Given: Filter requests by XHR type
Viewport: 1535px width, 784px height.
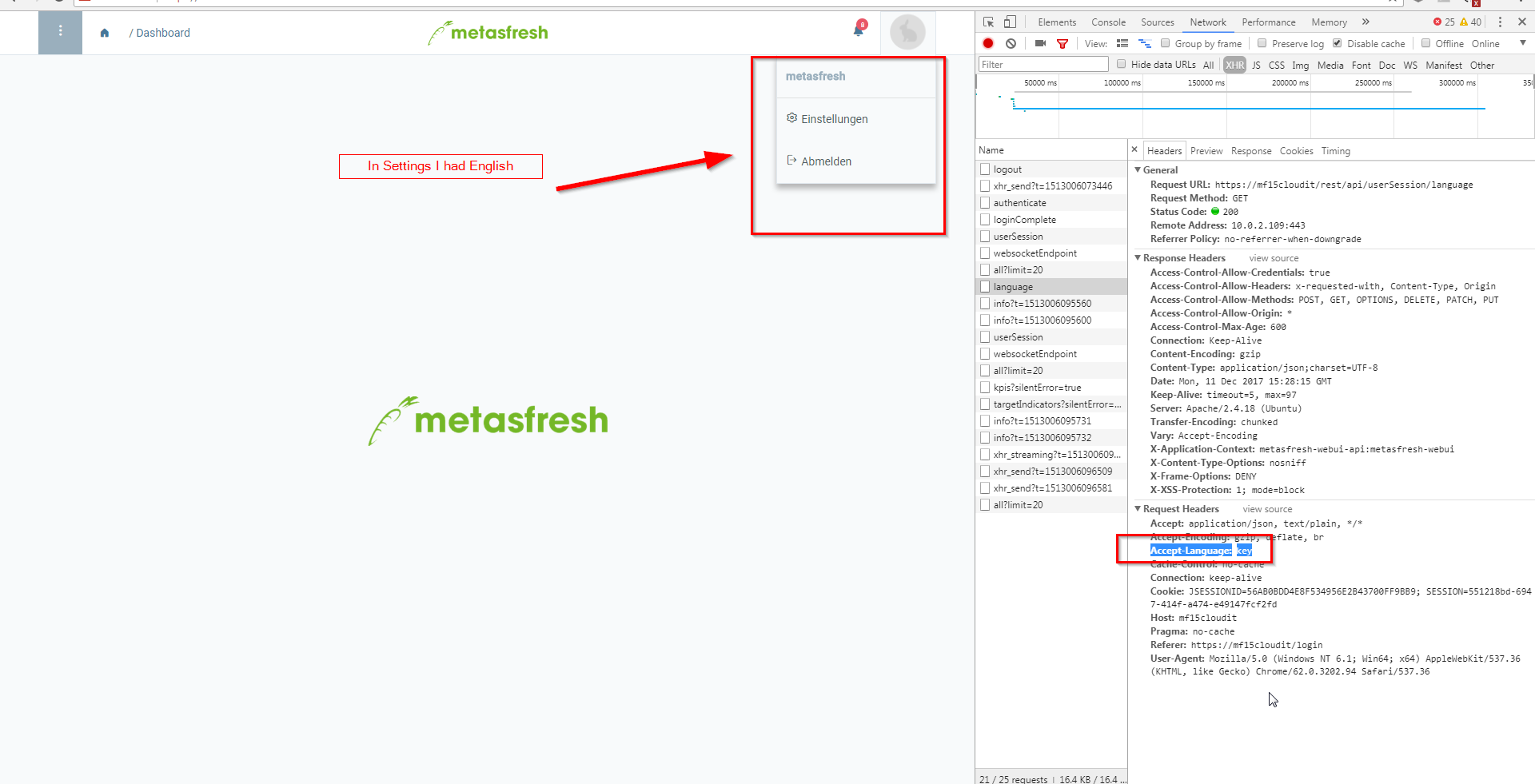Looking at the screenshot, I should (1234, 65).
